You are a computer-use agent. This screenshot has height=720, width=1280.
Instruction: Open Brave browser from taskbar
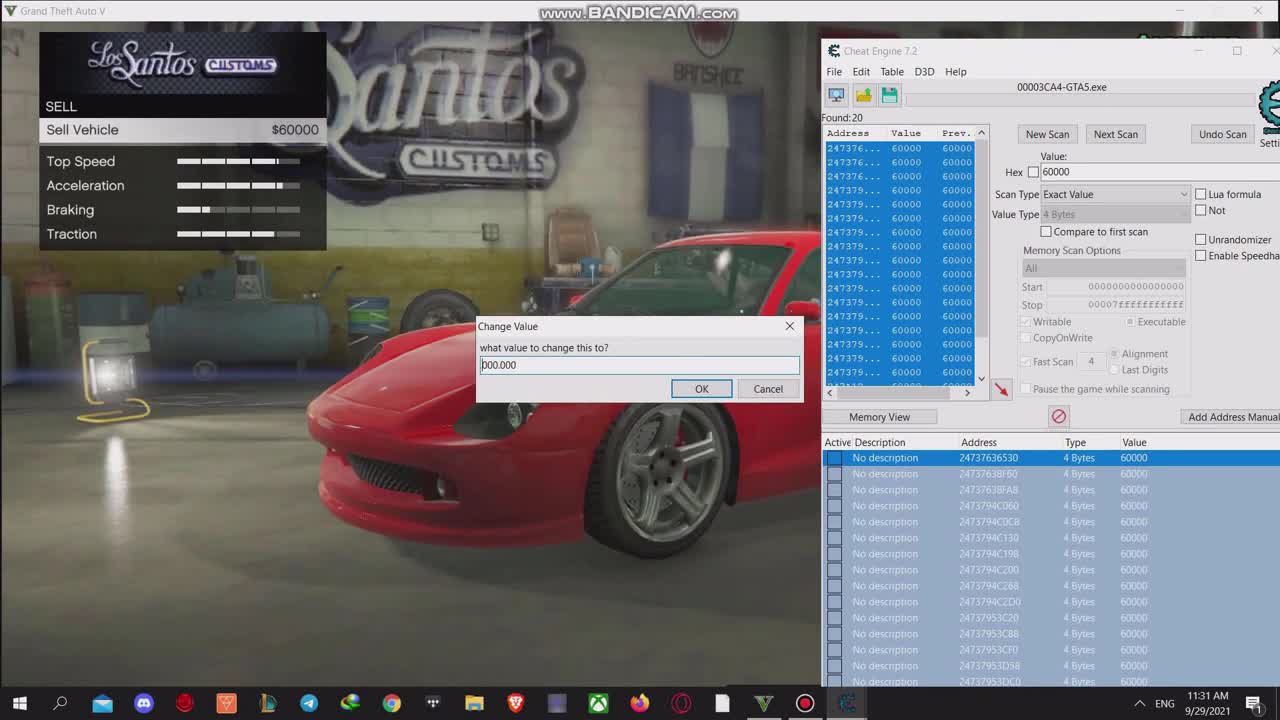point(516,703)
